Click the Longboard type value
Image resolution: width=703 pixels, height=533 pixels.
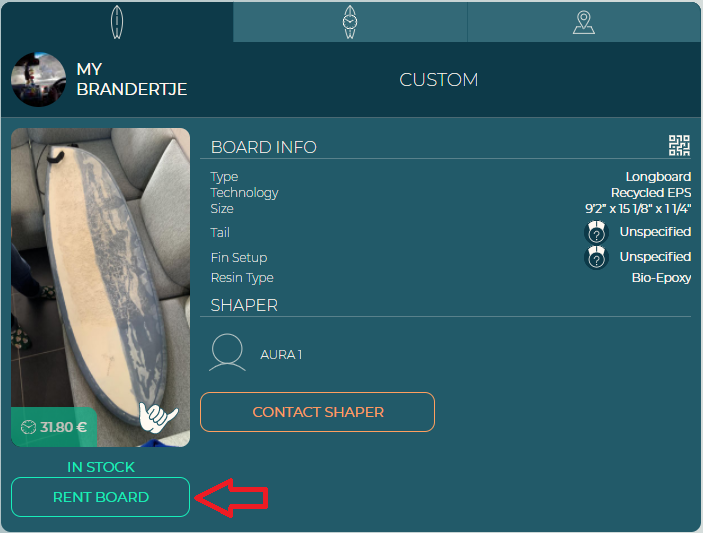click(x=658, y=177)
